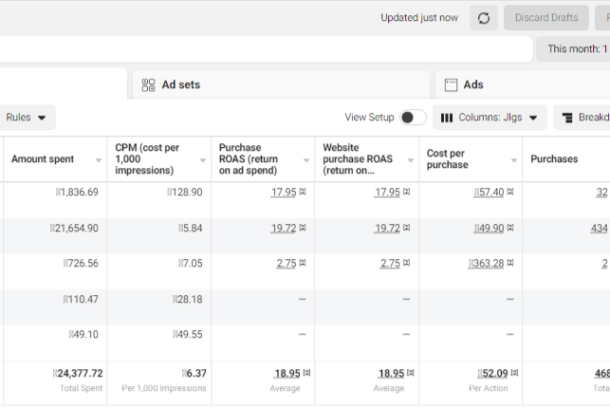Screen dimensions: 610x407
Task: Click the refresh data icon
Action: pos(483,18)
